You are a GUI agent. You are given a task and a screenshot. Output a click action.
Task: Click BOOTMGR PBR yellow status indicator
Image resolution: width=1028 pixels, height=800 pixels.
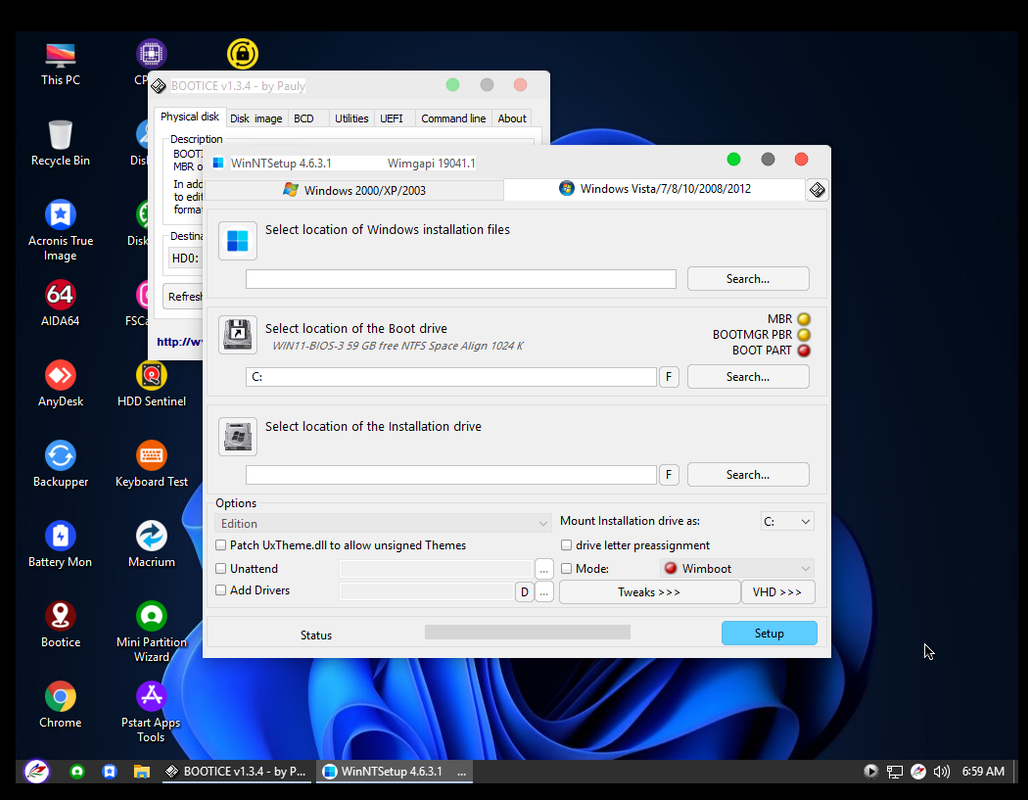pyautogui.click(x=804, y=335)
